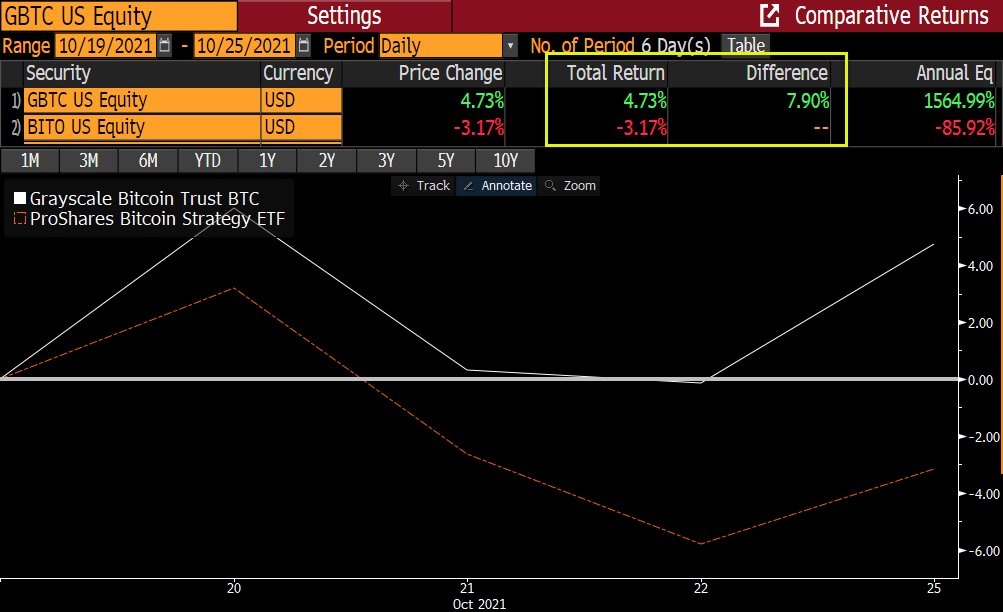Click row number 2) beside BITO
This screenshot has height=612, width=1003.
15,127
